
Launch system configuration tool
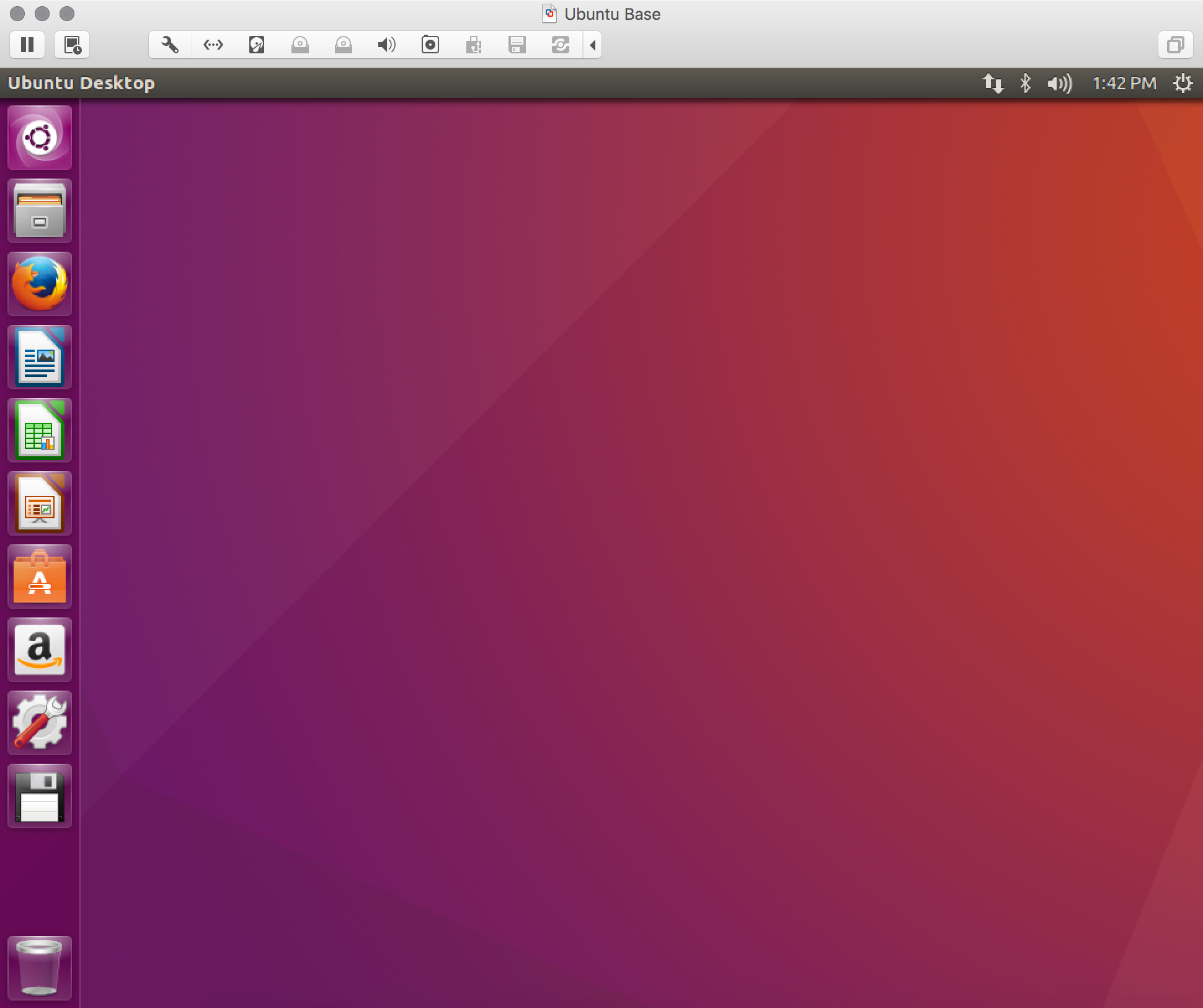coord(40,722)
